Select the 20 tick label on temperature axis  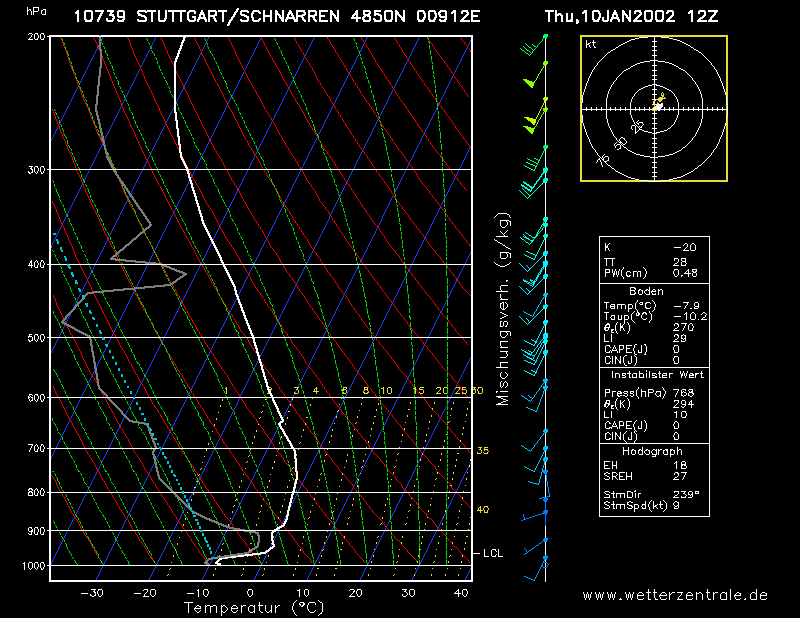(356, 593)
